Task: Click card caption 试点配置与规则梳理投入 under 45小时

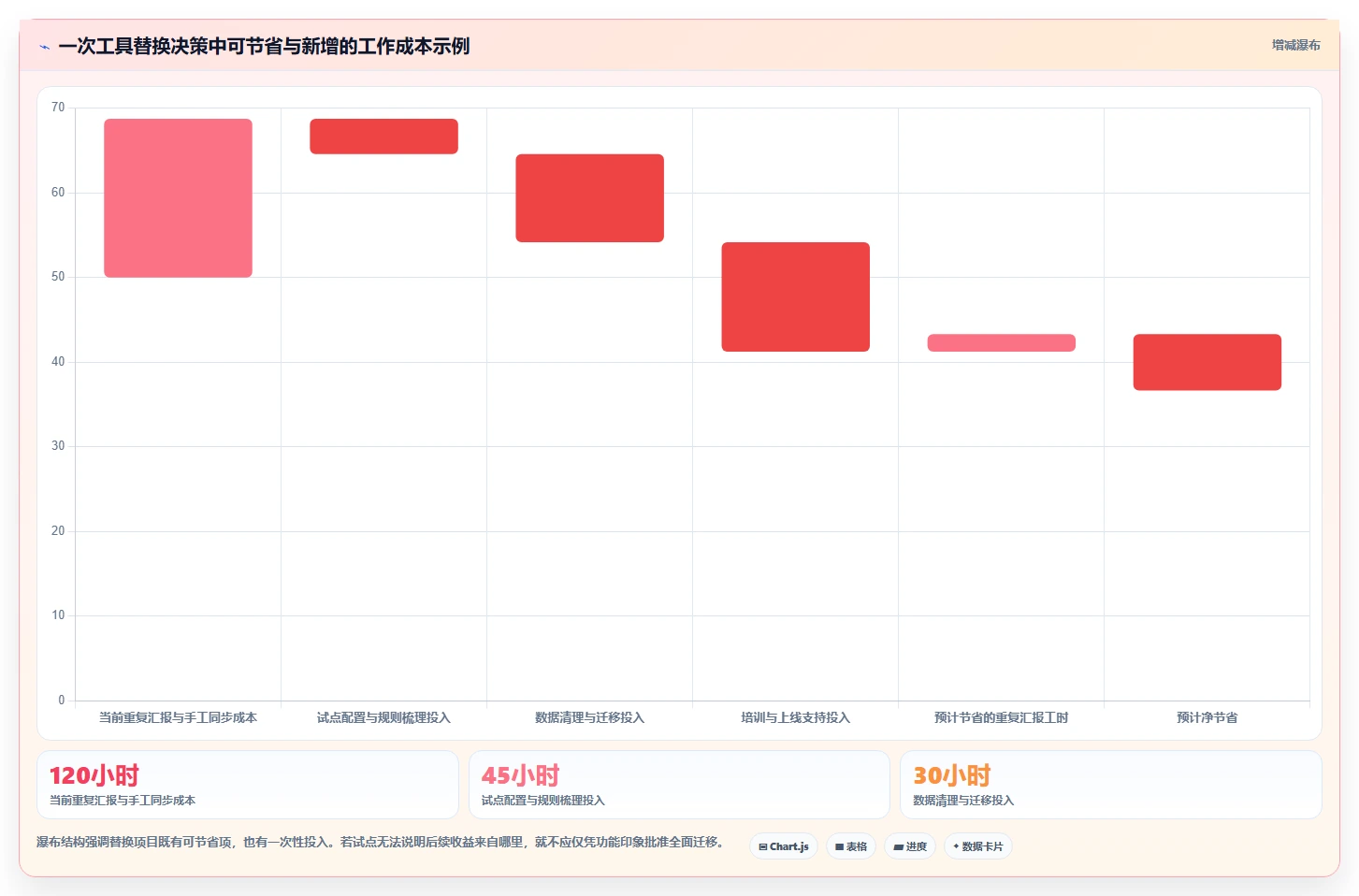Action: pyautogui.click(x=542, y=801)
